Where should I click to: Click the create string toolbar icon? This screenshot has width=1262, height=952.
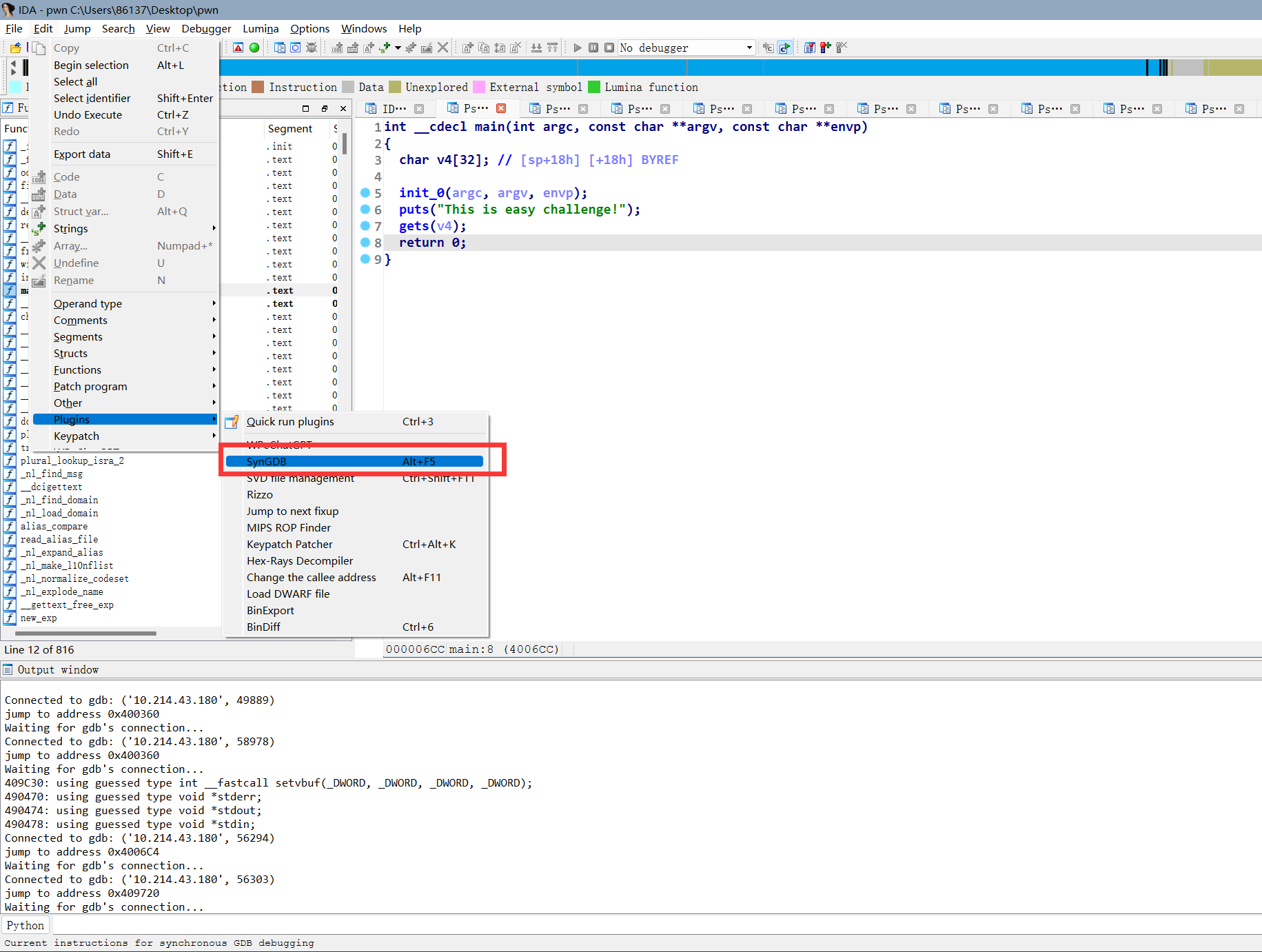tap(385, 48)
